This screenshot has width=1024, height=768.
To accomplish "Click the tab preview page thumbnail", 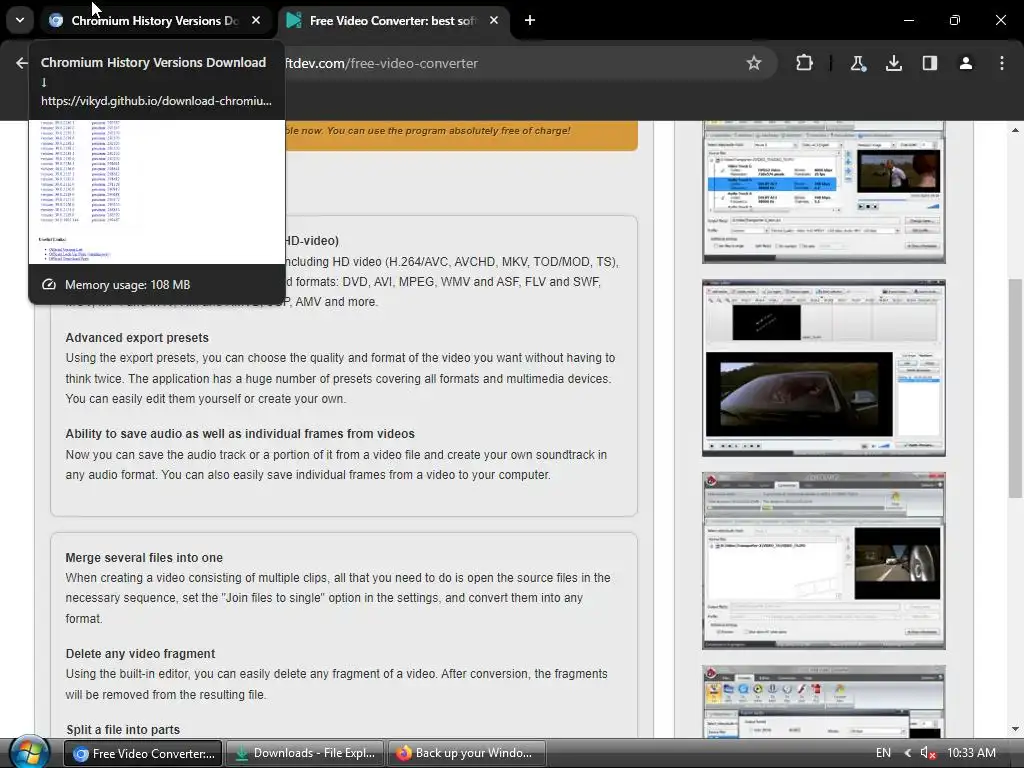I will coord(157,192).
